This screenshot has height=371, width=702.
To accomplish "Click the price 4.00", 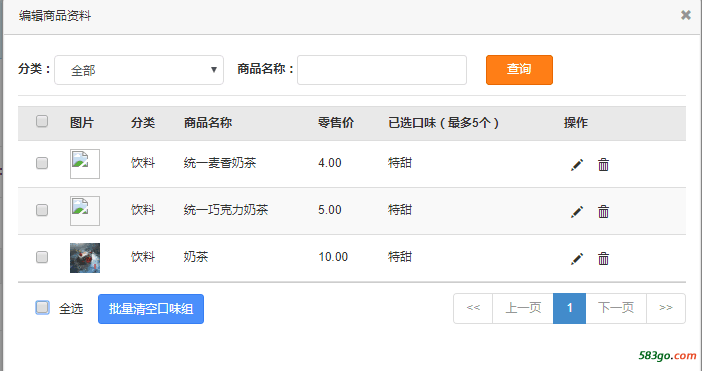I will click(330, 163).
